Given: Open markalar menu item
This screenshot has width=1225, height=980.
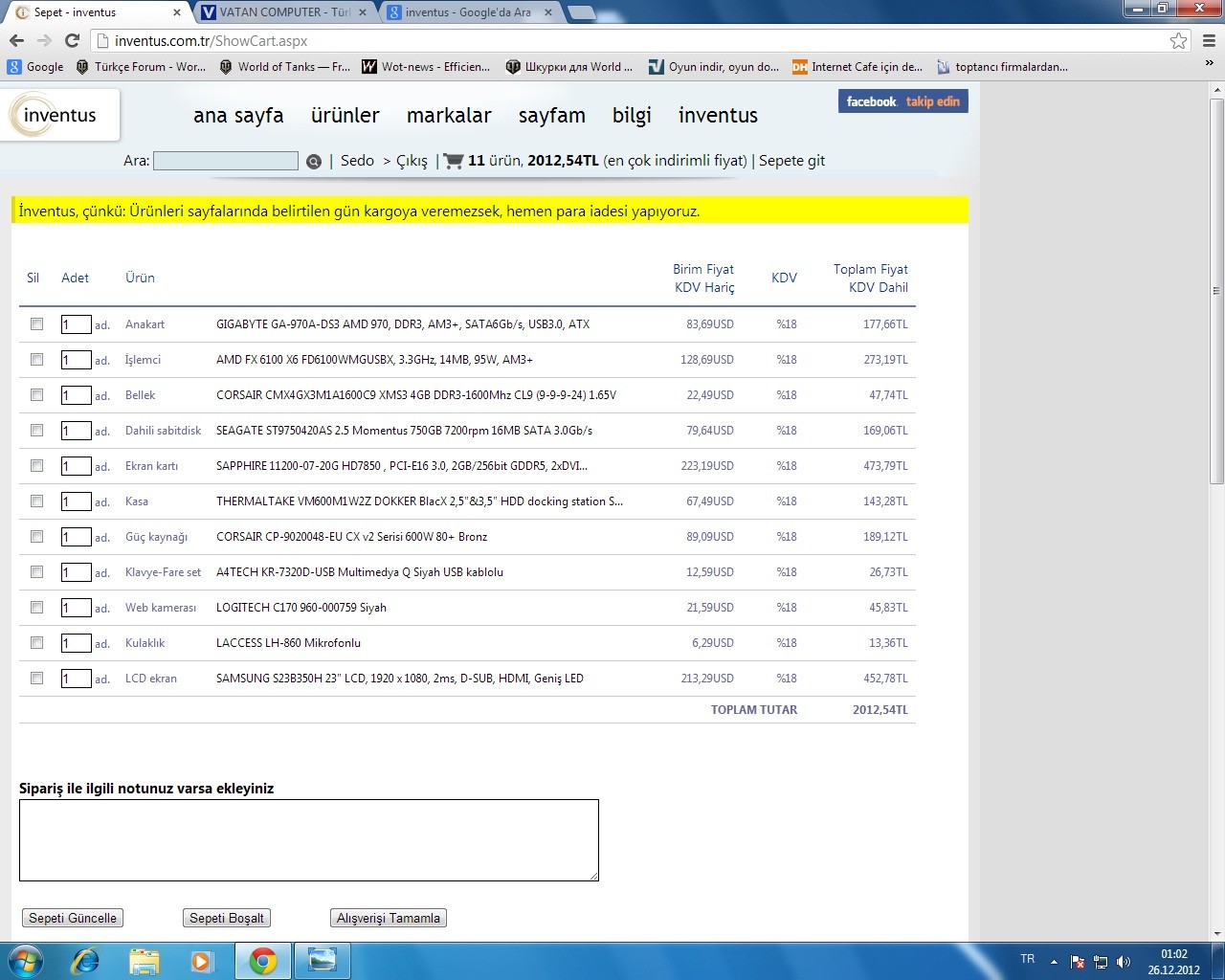Looking at the screenshot, I should point(449,116).
